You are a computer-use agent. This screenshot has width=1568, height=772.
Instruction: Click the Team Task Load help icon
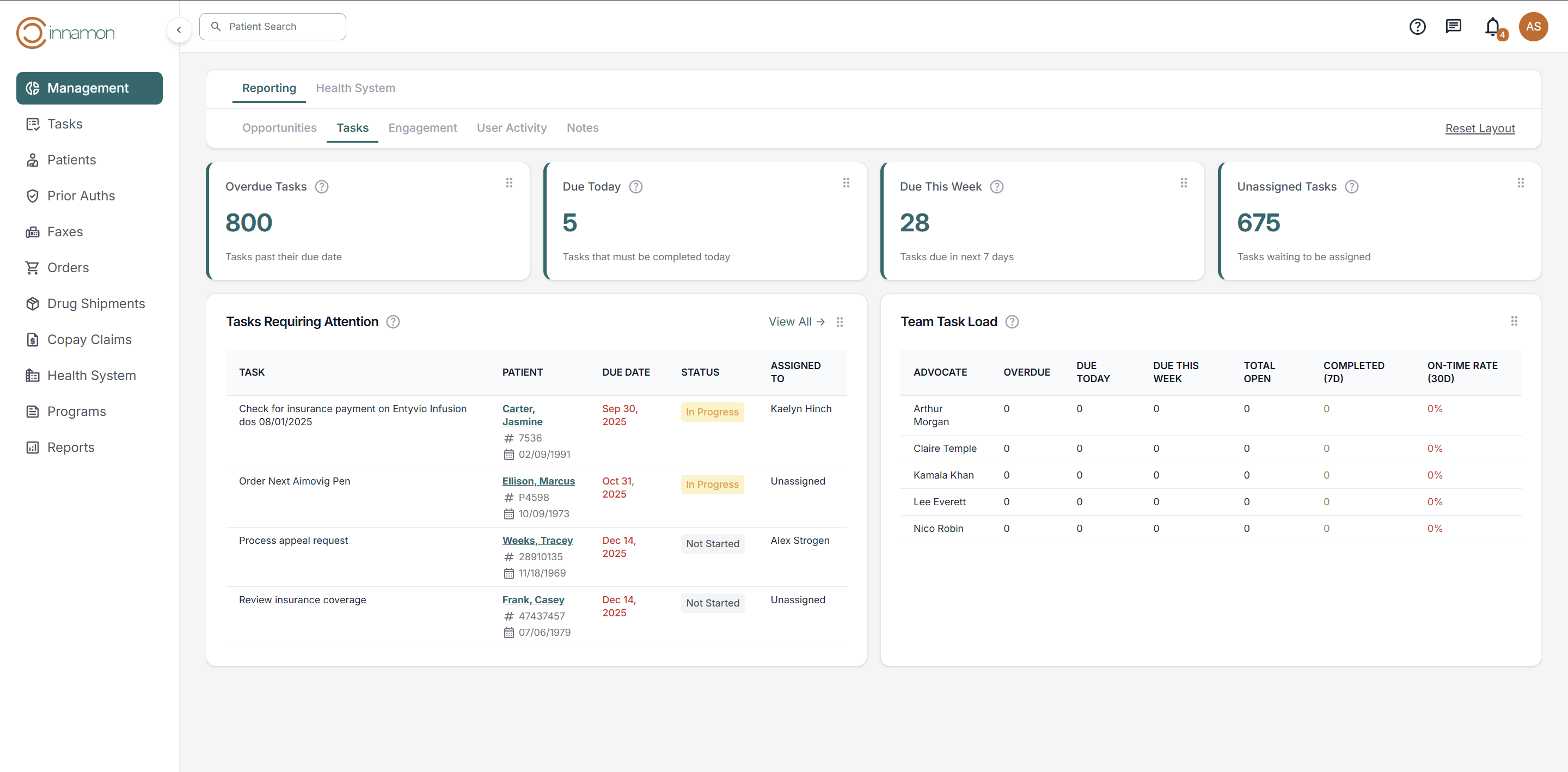click(1012, 322)
